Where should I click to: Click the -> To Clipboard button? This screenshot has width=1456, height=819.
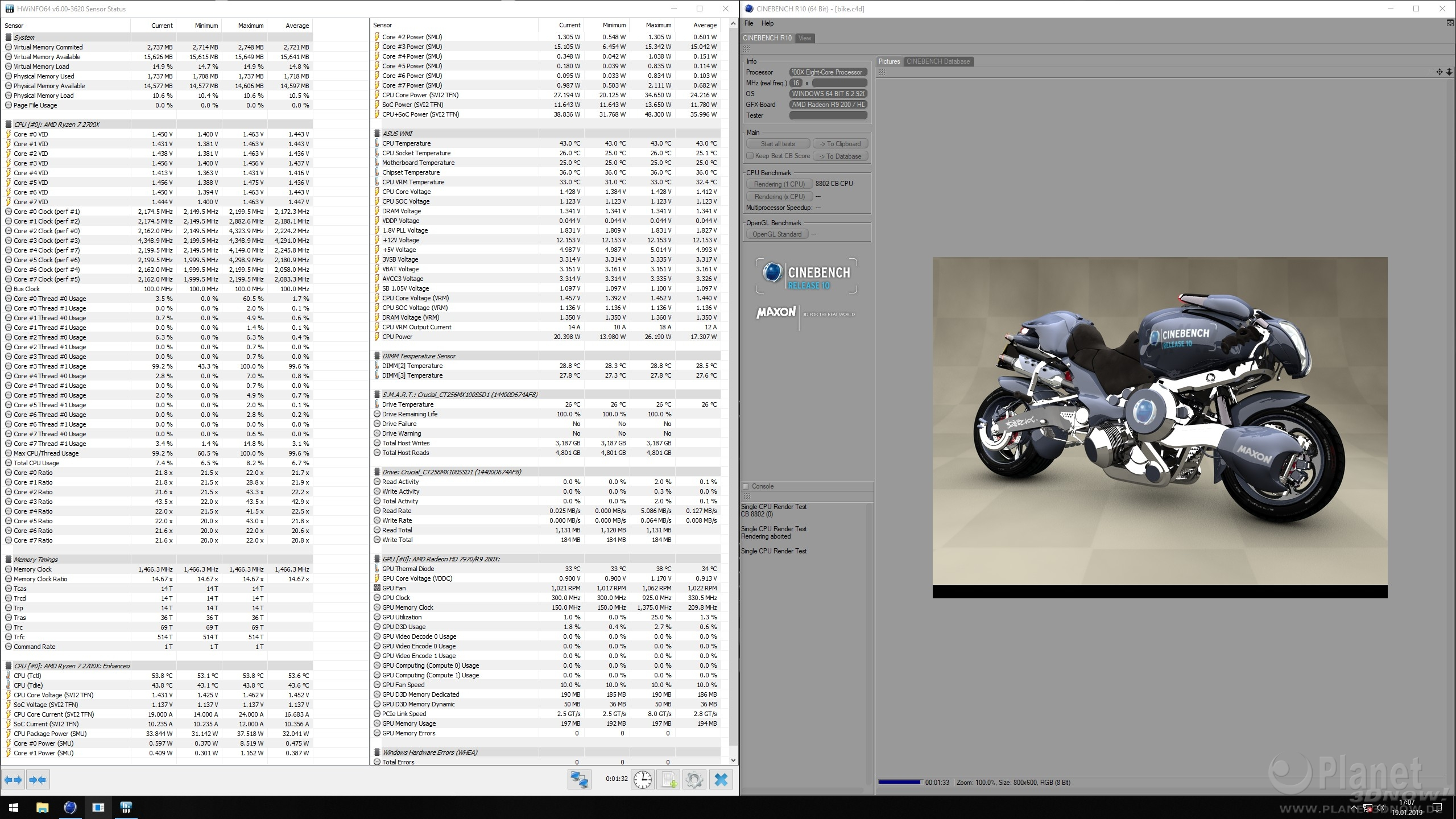[x=840, y=144]
